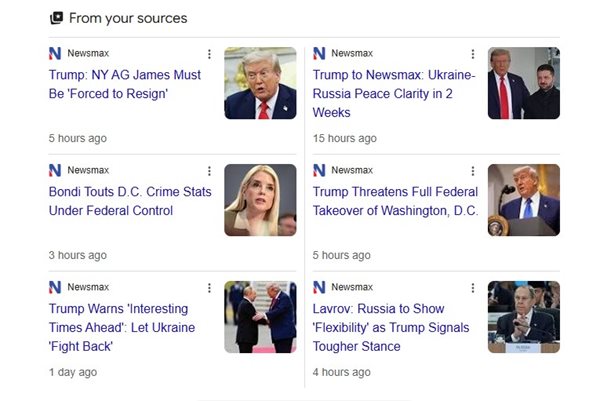
Task: Open three-dot menu for 'Interesting Times Ahead' story
Action: [209, 288]
